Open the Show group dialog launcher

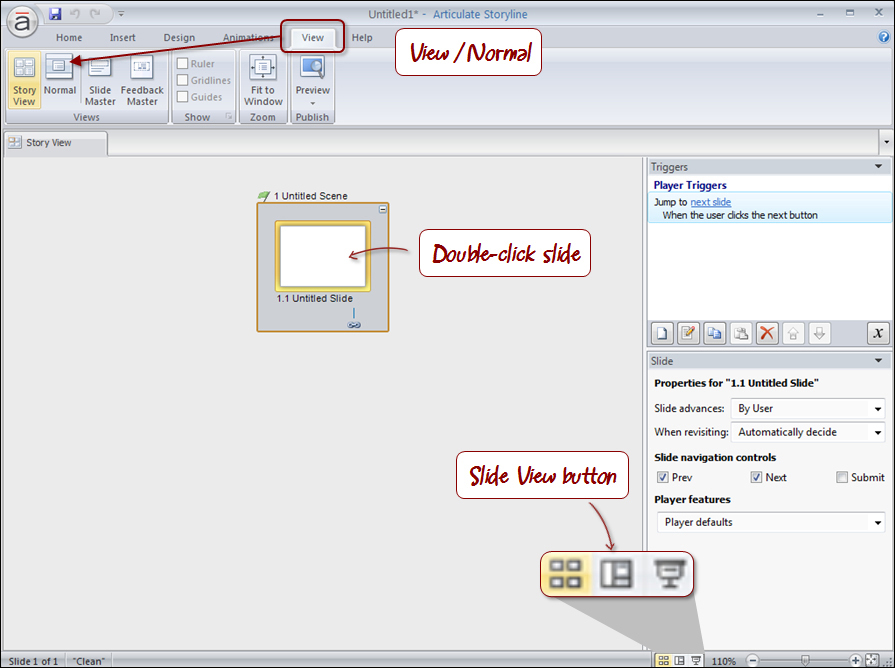pyautogui.click(x=228, y=116)
